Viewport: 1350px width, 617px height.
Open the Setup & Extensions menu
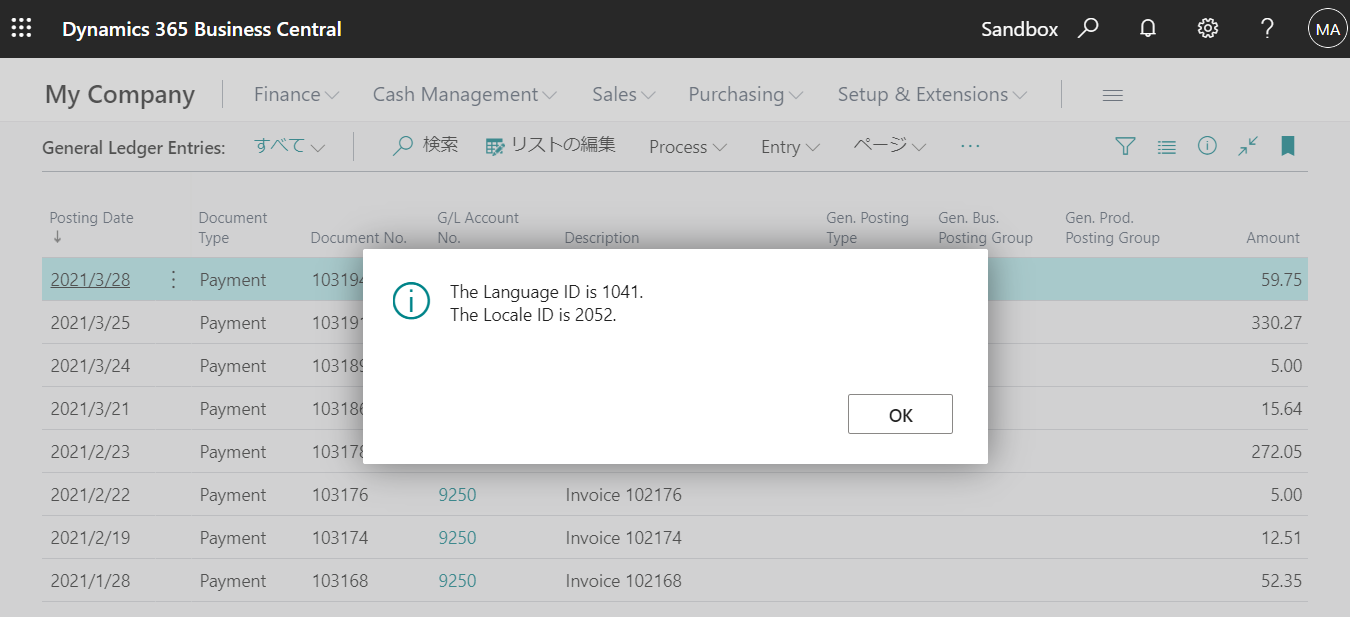pyautogui.click(x=930, y=94)
